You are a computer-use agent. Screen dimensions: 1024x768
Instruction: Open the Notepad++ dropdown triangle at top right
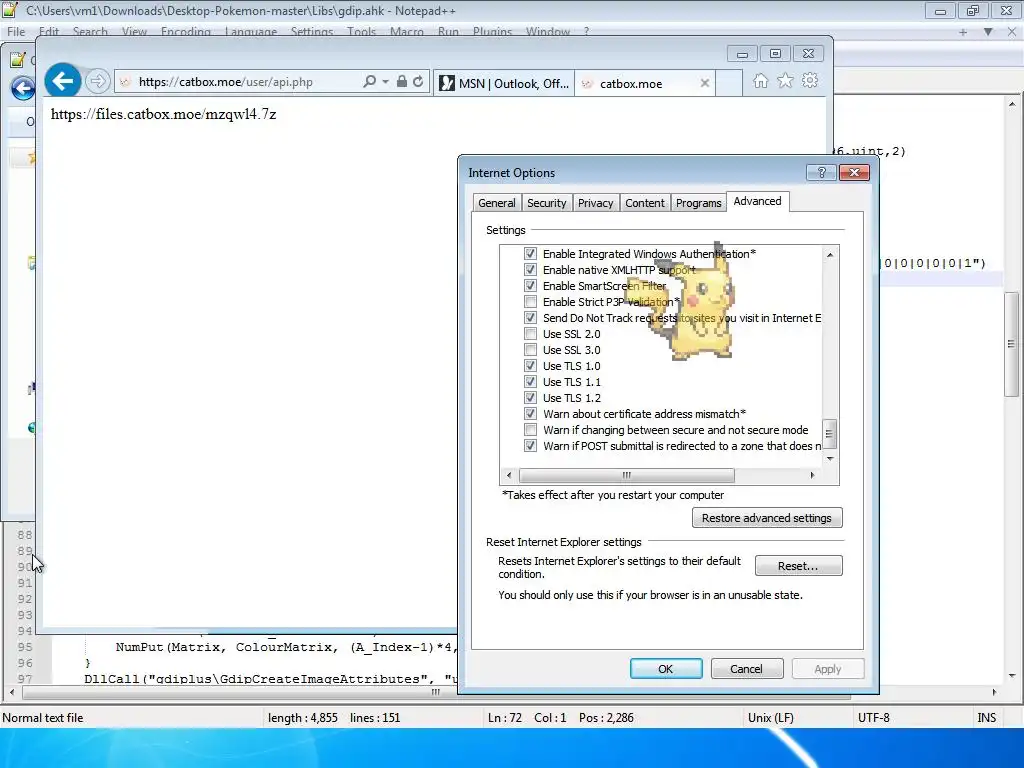(988, 31)
